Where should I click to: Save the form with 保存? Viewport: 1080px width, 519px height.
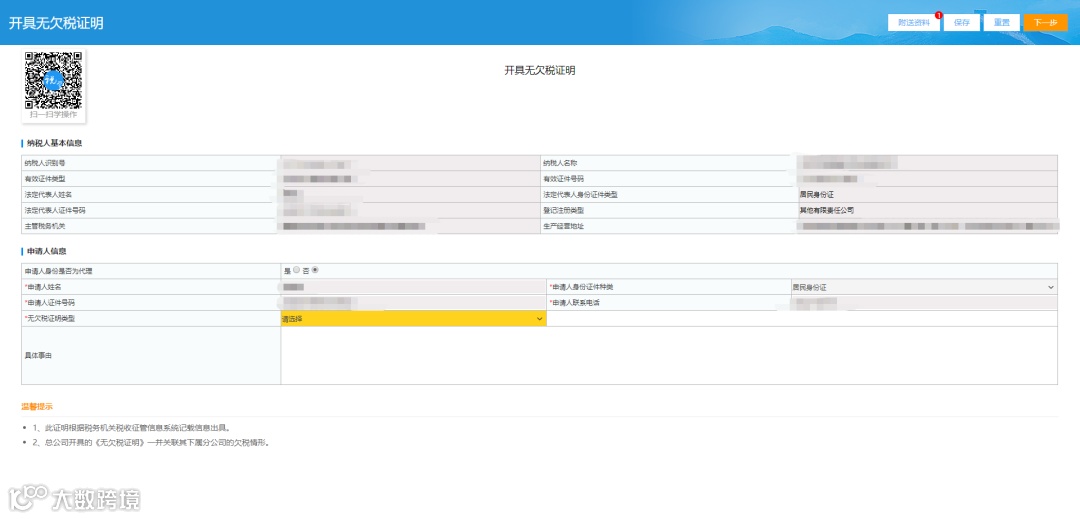(x=962, y=23)
